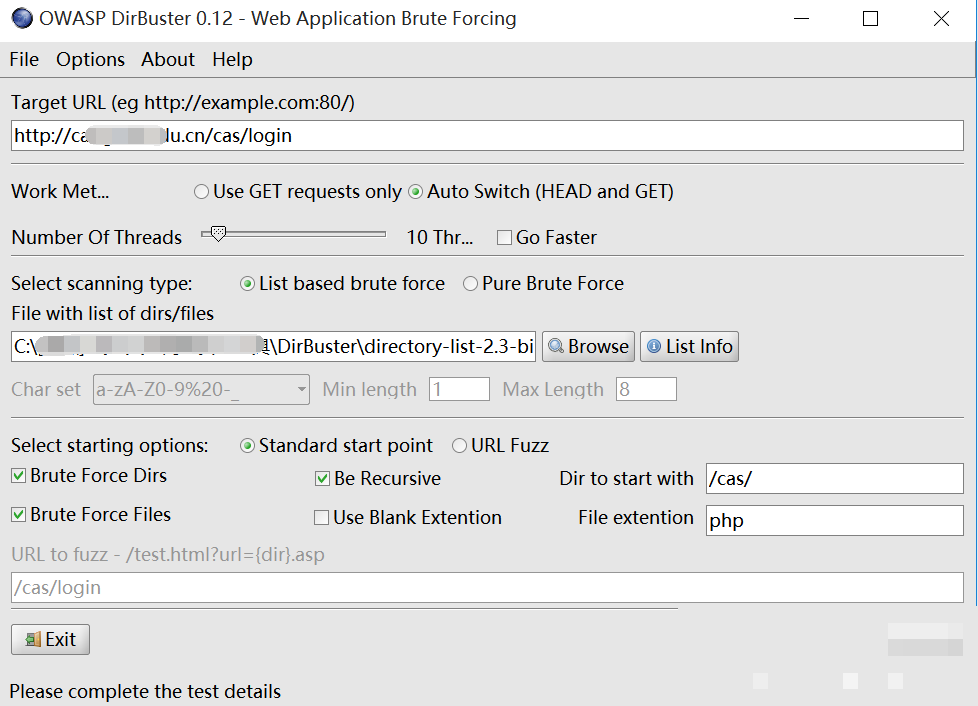Click the File extention field
This screenshot has width=978, height=706.
[x=835, y=520]
